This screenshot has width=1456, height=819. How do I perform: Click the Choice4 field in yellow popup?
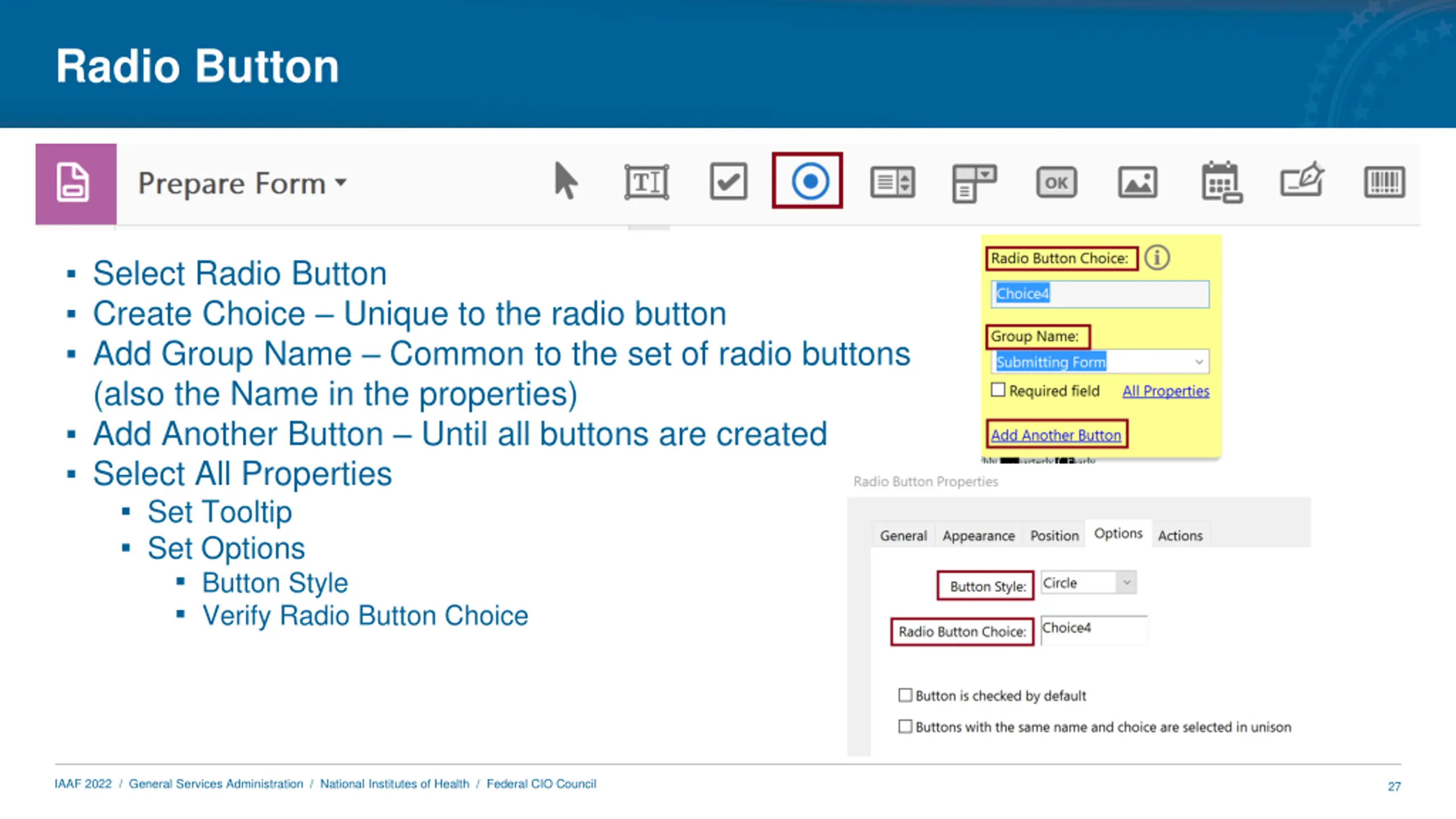coord(1100,294)
